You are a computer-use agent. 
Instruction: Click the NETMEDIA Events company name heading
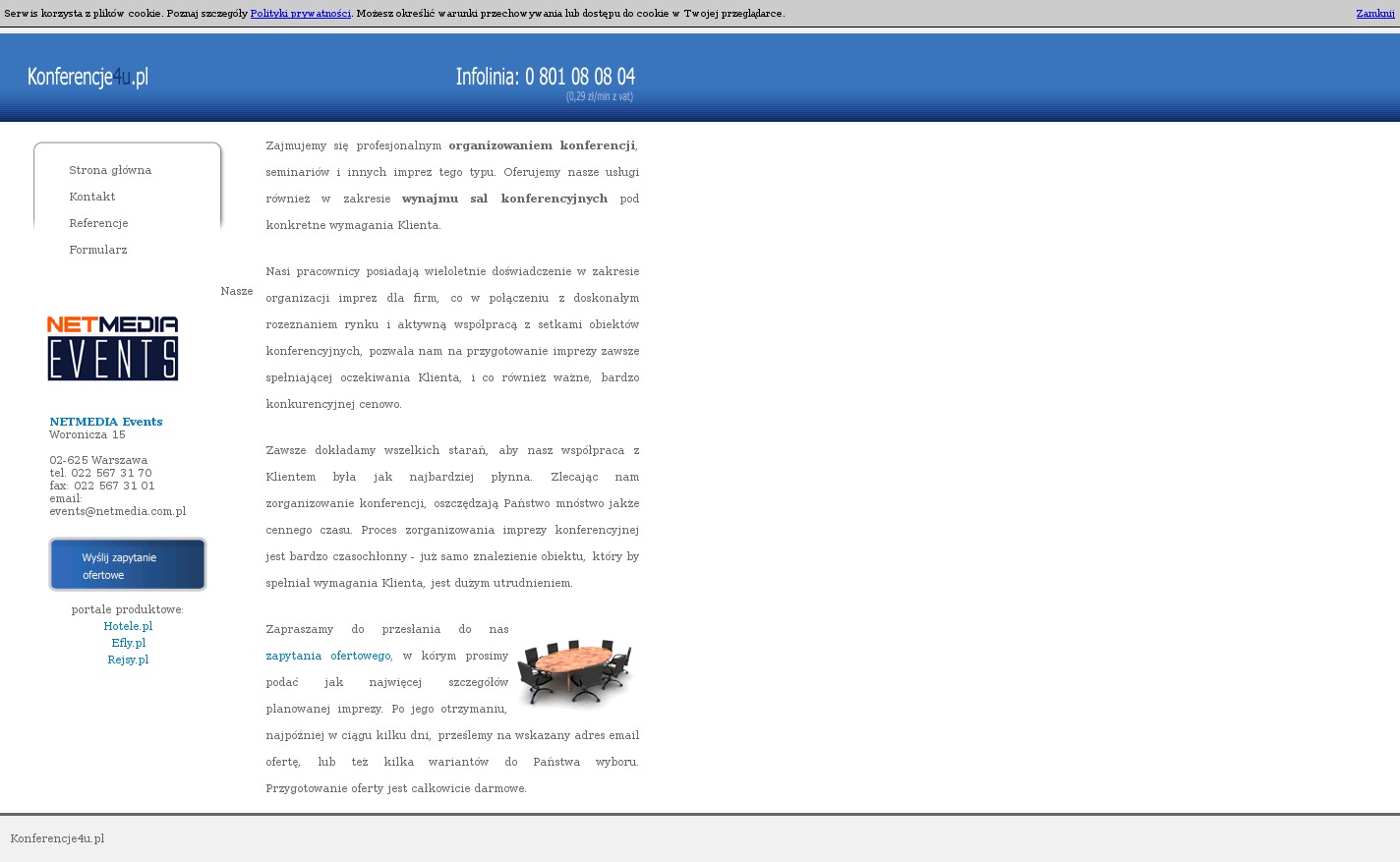[x=106, y=422]
